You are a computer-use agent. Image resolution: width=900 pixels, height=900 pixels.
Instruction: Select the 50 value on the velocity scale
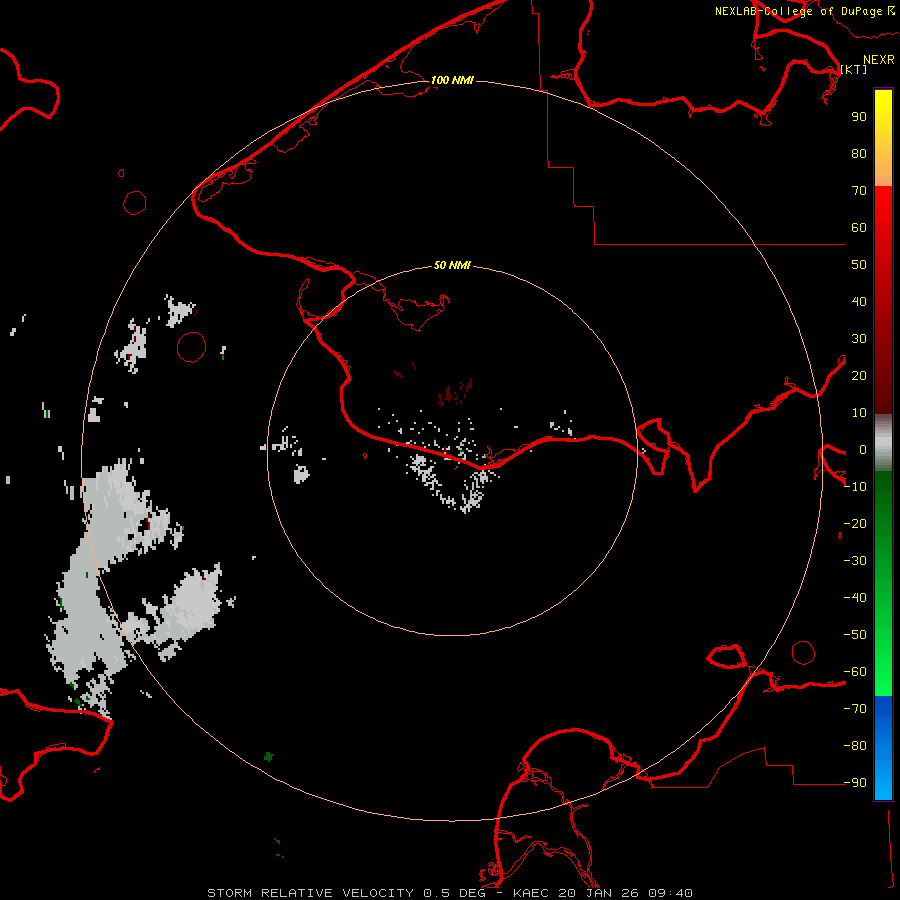click(x=859, y=265)
